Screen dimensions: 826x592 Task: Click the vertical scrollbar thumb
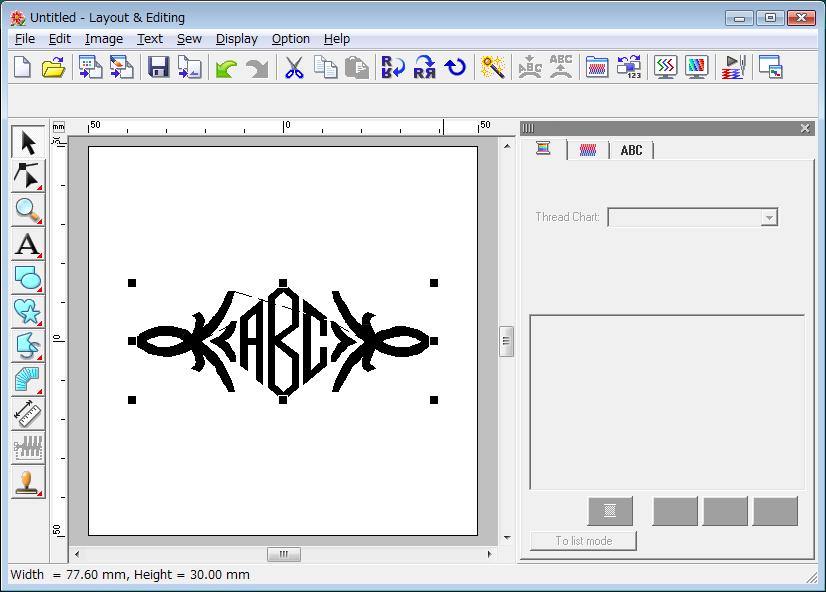pos(506,341)
